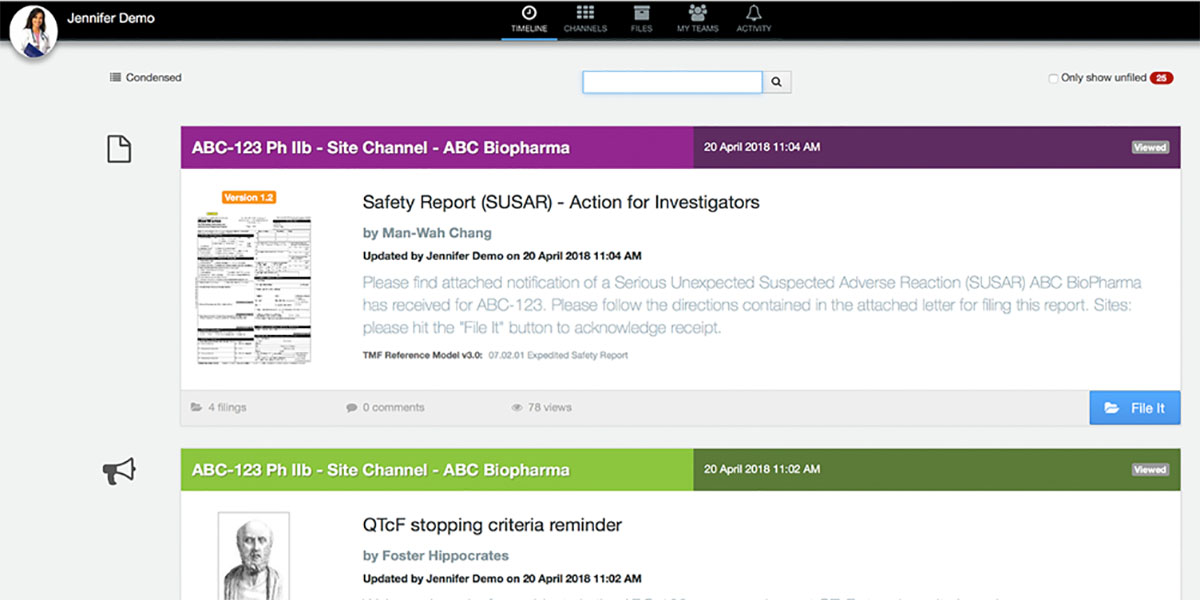Click the document icon beside Safety Report post

[x=119, y=150]
